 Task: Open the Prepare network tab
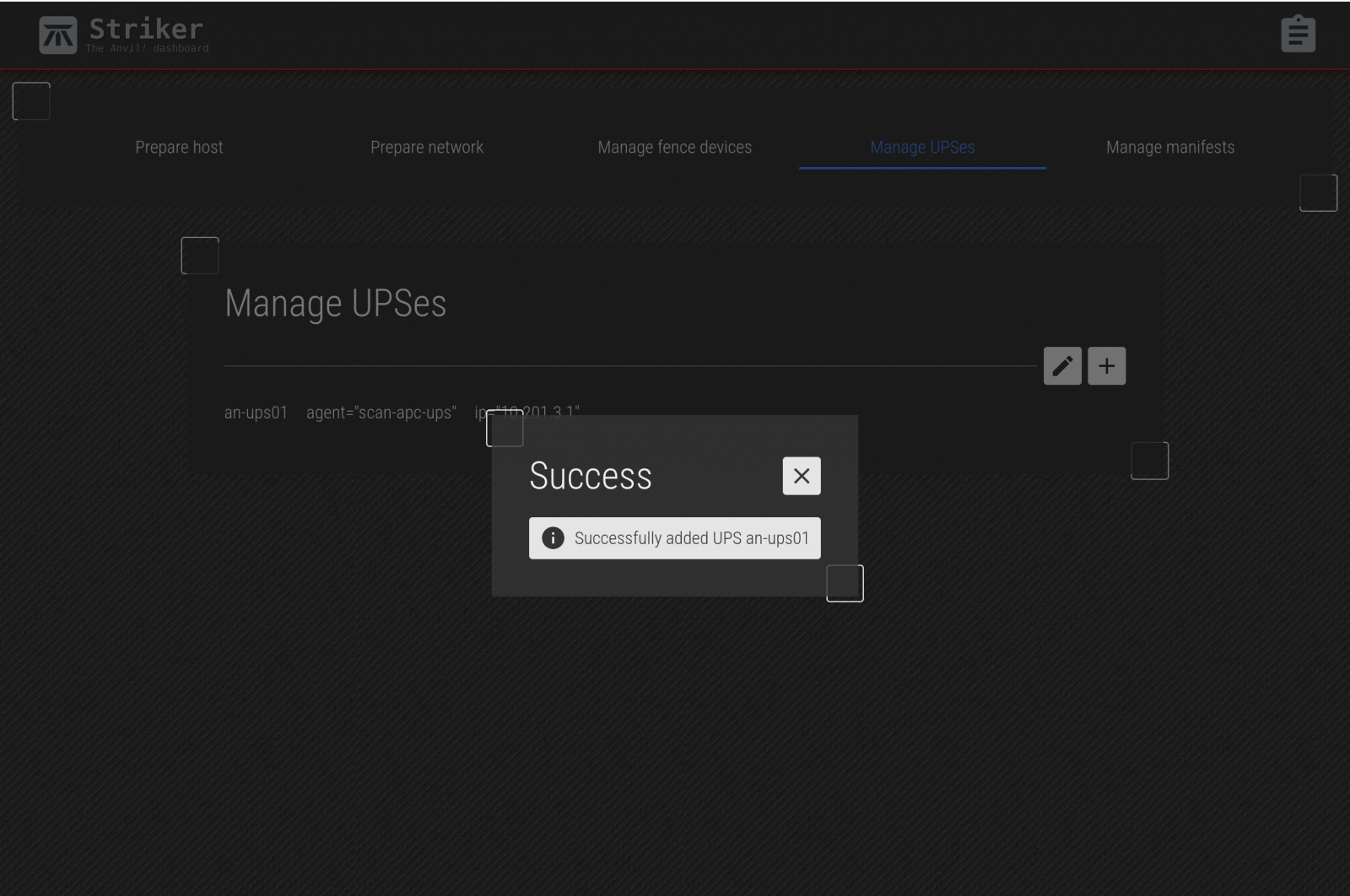click(x=427, y=148)
